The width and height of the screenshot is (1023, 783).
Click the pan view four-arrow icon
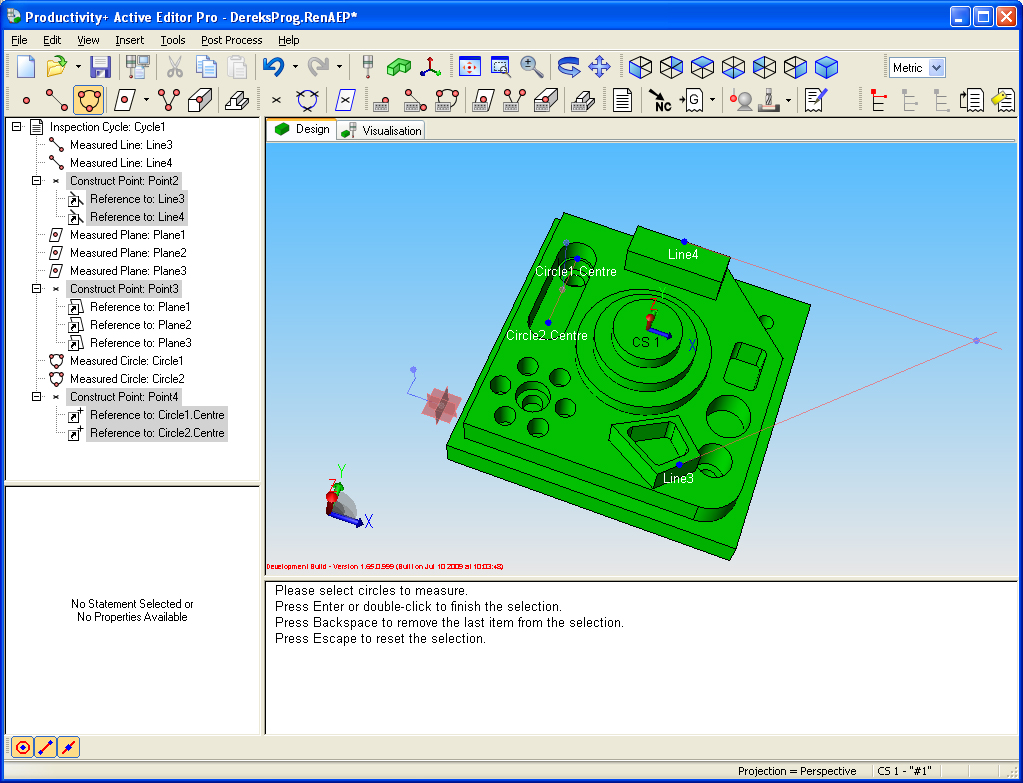coord(599,67)
